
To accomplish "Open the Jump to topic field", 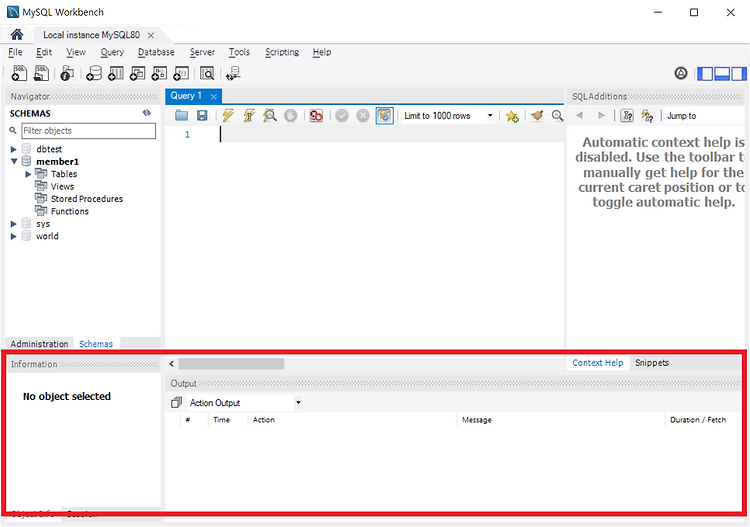I will (x=704, y=116).
